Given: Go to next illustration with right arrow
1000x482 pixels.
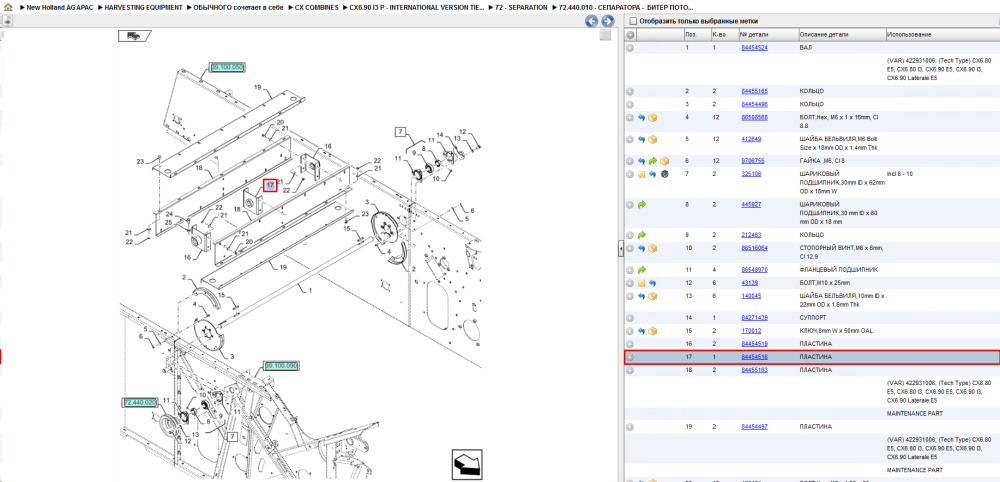Looking at the screenshot, I should pos(608,21).
